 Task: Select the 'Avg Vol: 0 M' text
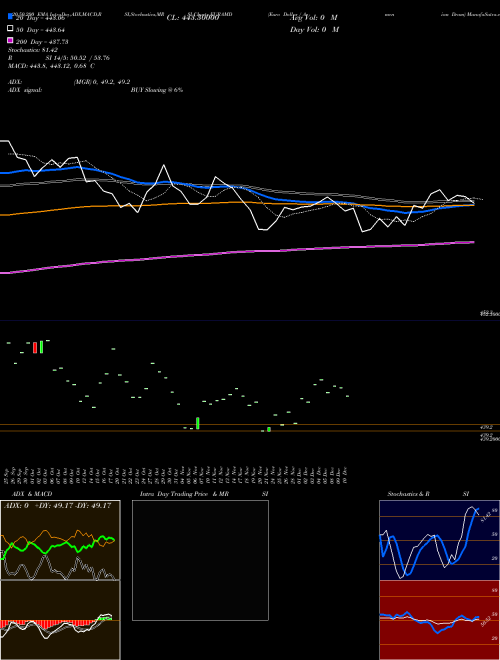(x=314, y=18)
